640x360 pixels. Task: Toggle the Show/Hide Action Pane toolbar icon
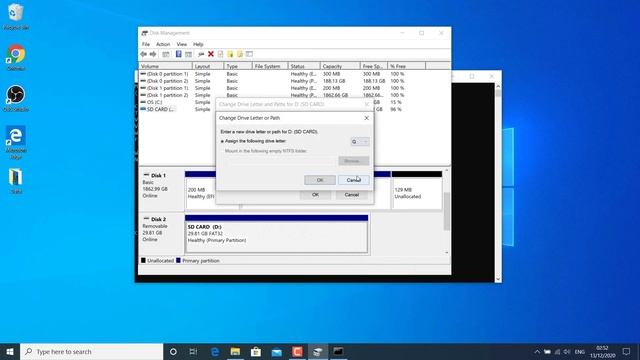click(x=188, y=54)
